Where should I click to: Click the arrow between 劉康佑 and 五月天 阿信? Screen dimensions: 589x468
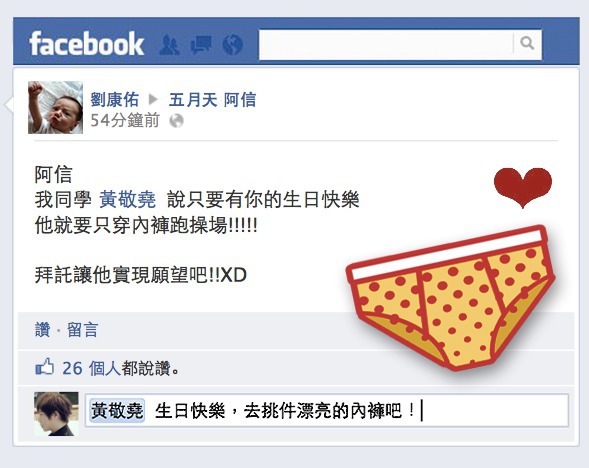[x=153, y=99]
